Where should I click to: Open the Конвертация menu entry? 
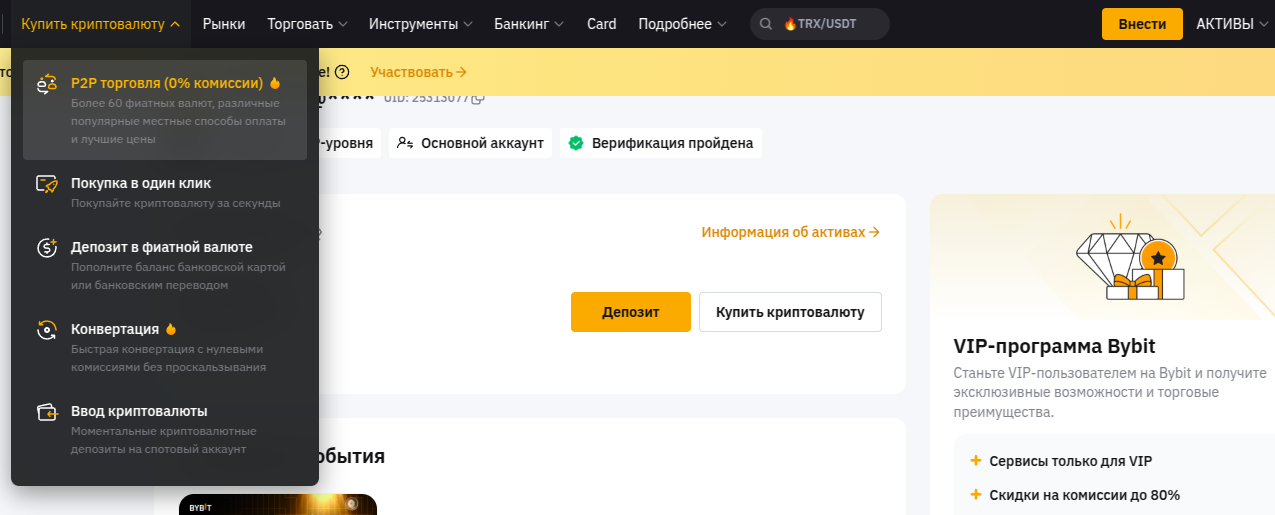(165, 347)
